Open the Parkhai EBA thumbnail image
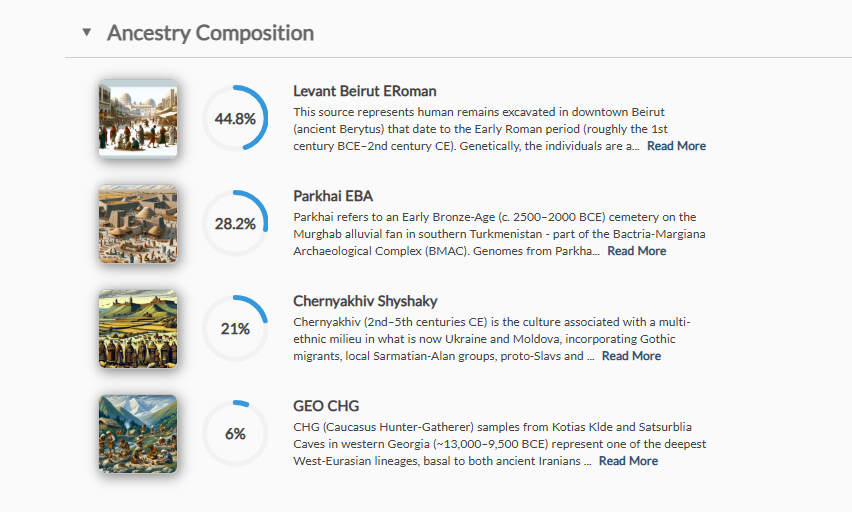Image resolution: width=852 pixels, height=512 pixels. [138, 223]
